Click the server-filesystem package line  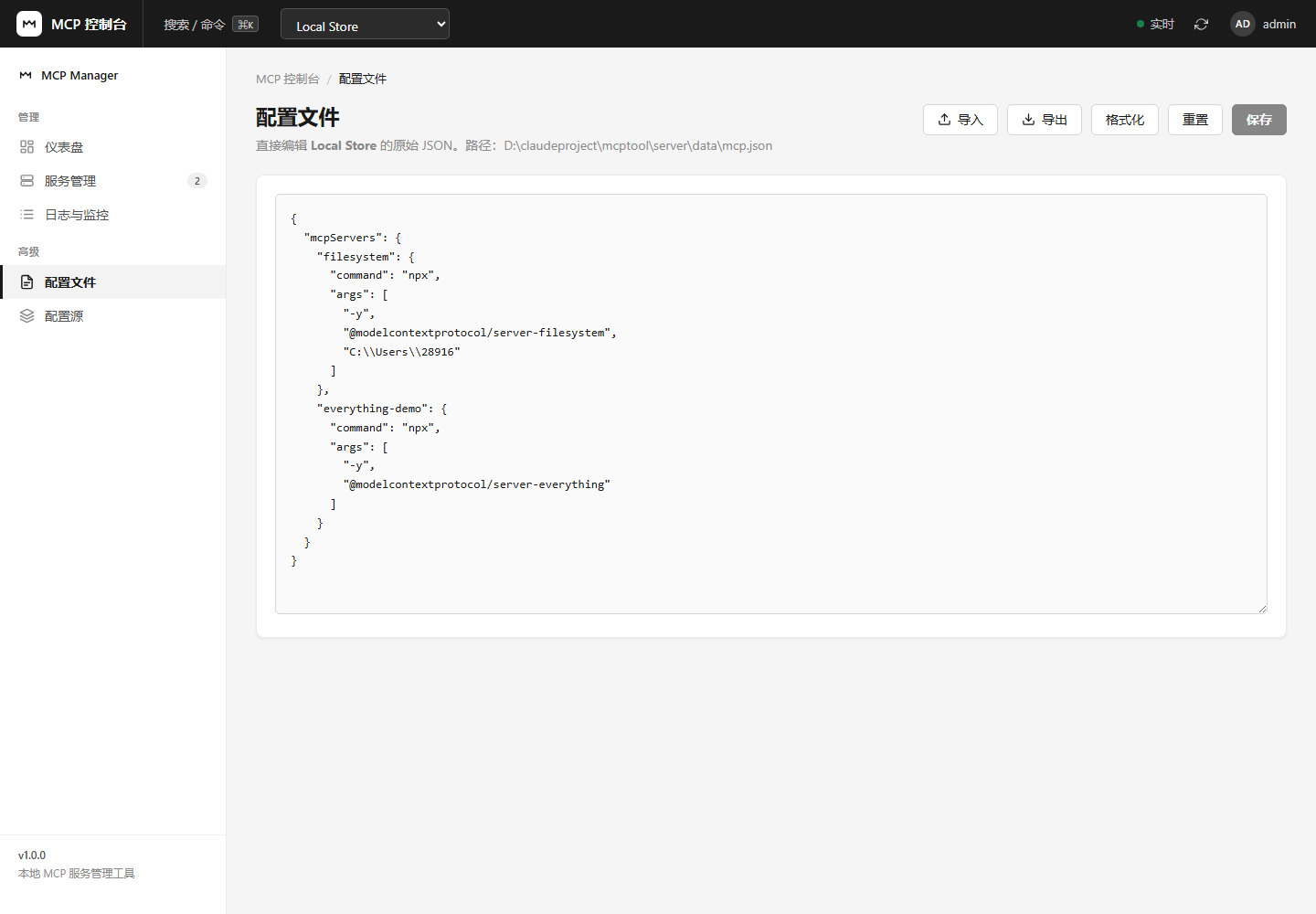pyautogui.click(x=480, y=333)
